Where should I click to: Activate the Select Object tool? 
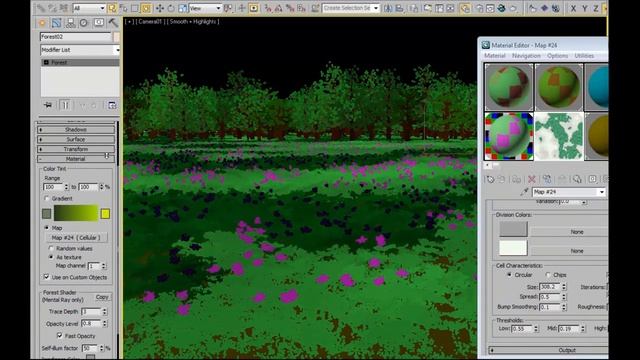112,8
